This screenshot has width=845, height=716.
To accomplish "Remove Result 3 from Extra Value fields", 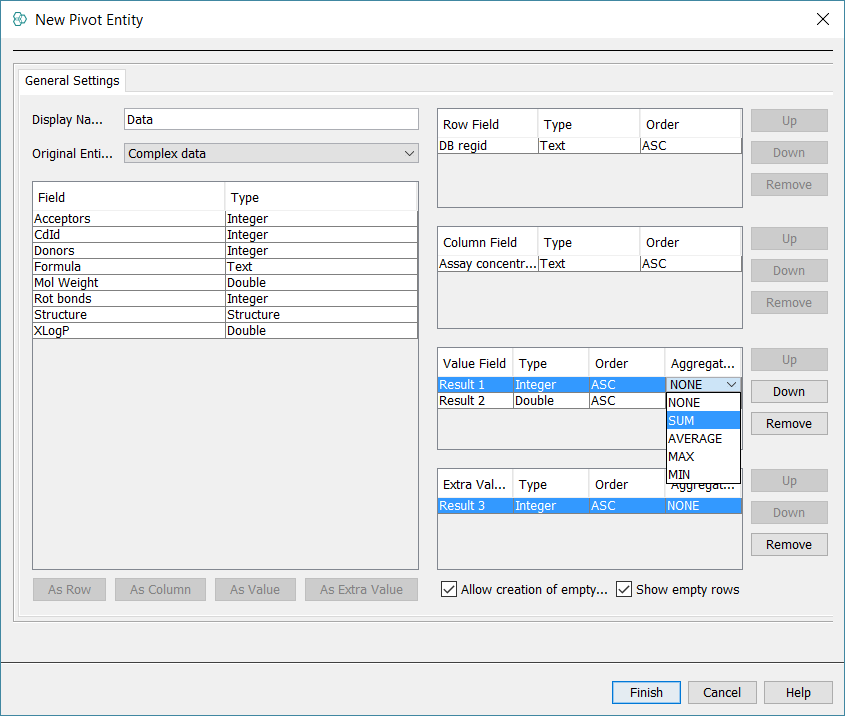I will (x=789, y=545).
